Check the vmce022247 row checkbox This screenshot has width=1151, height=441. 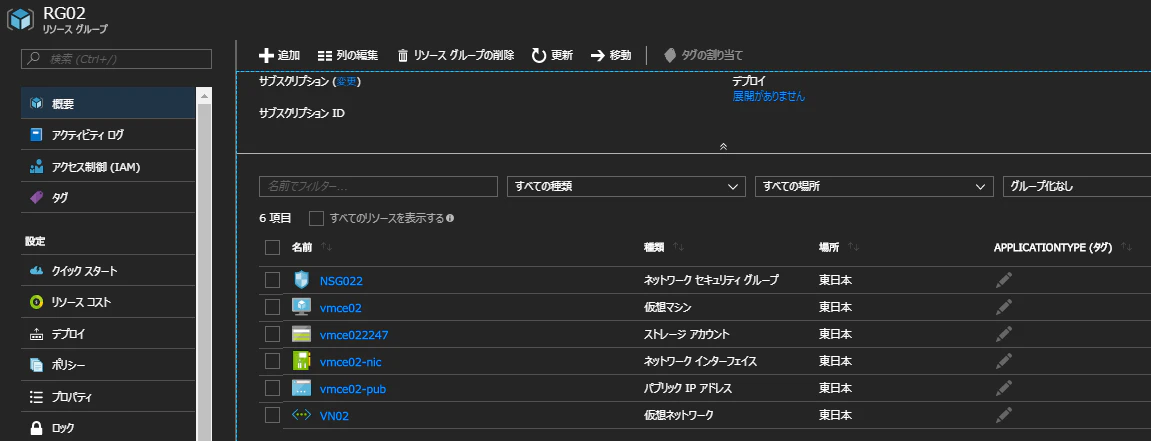(x=272, y=334)
